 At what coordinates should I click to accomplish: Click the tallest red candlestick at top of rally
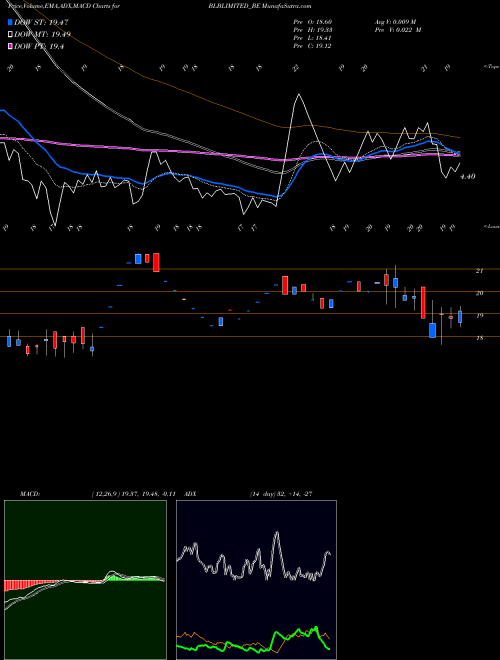(156, 262)
